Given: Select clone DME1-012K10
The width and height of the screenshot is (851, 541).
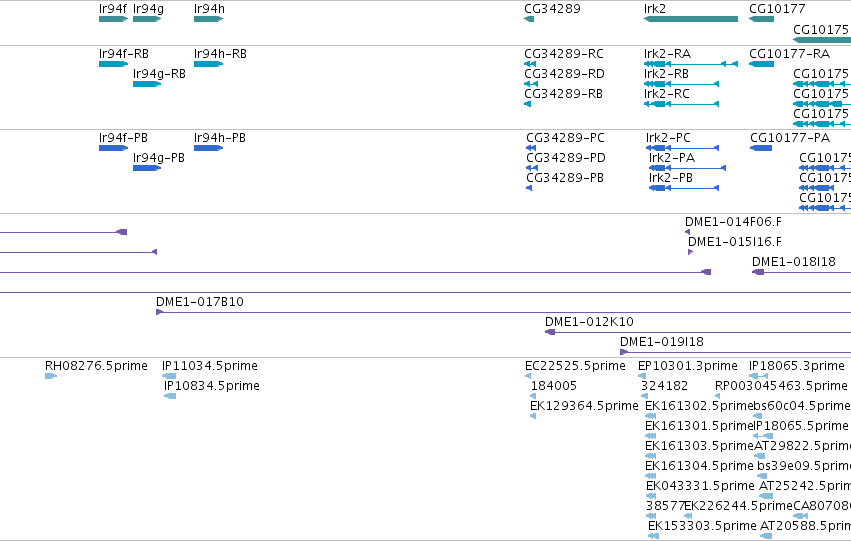Looking at the screenshot, I should (698, 333).
